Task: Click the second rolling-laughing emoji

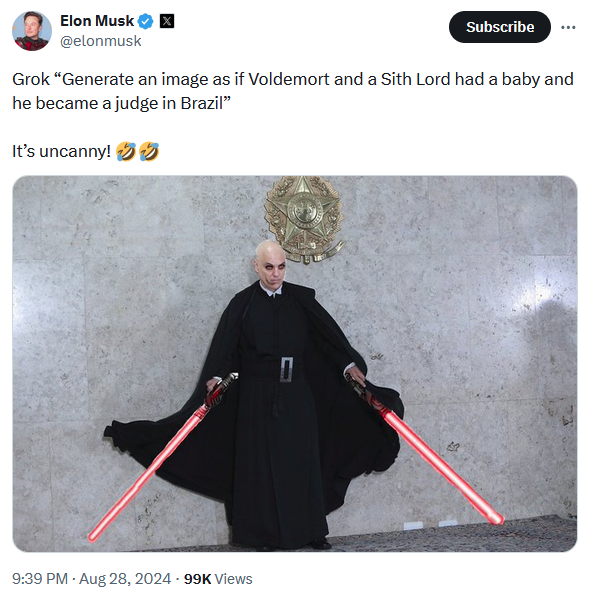Action: pos(149,151)
